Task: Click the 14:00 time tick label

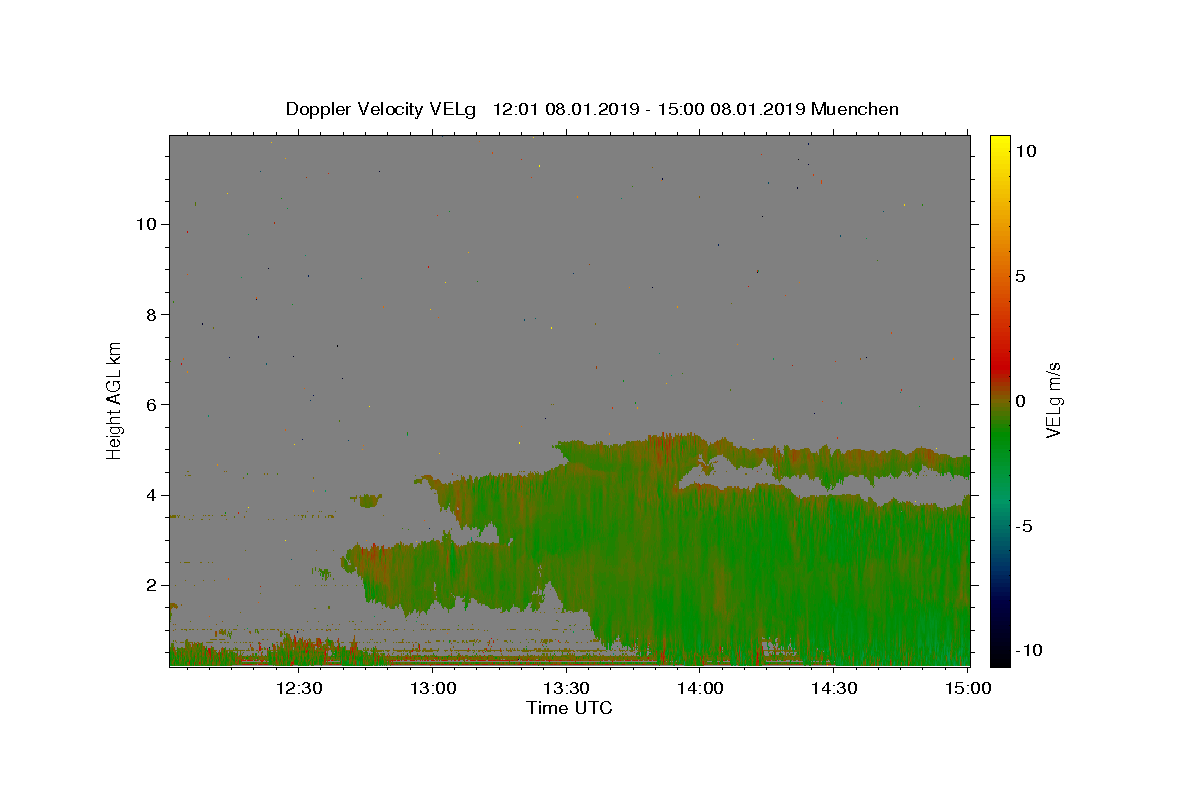Action: point(700,689)
